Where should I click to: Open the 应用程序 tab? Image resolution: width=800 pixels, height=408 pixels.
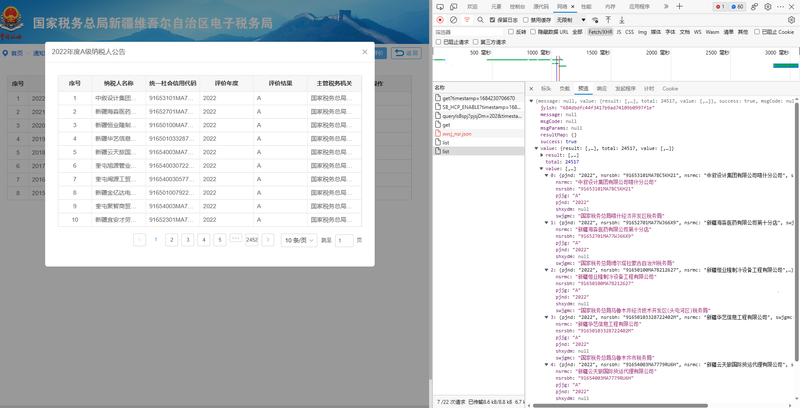(639, 7)
